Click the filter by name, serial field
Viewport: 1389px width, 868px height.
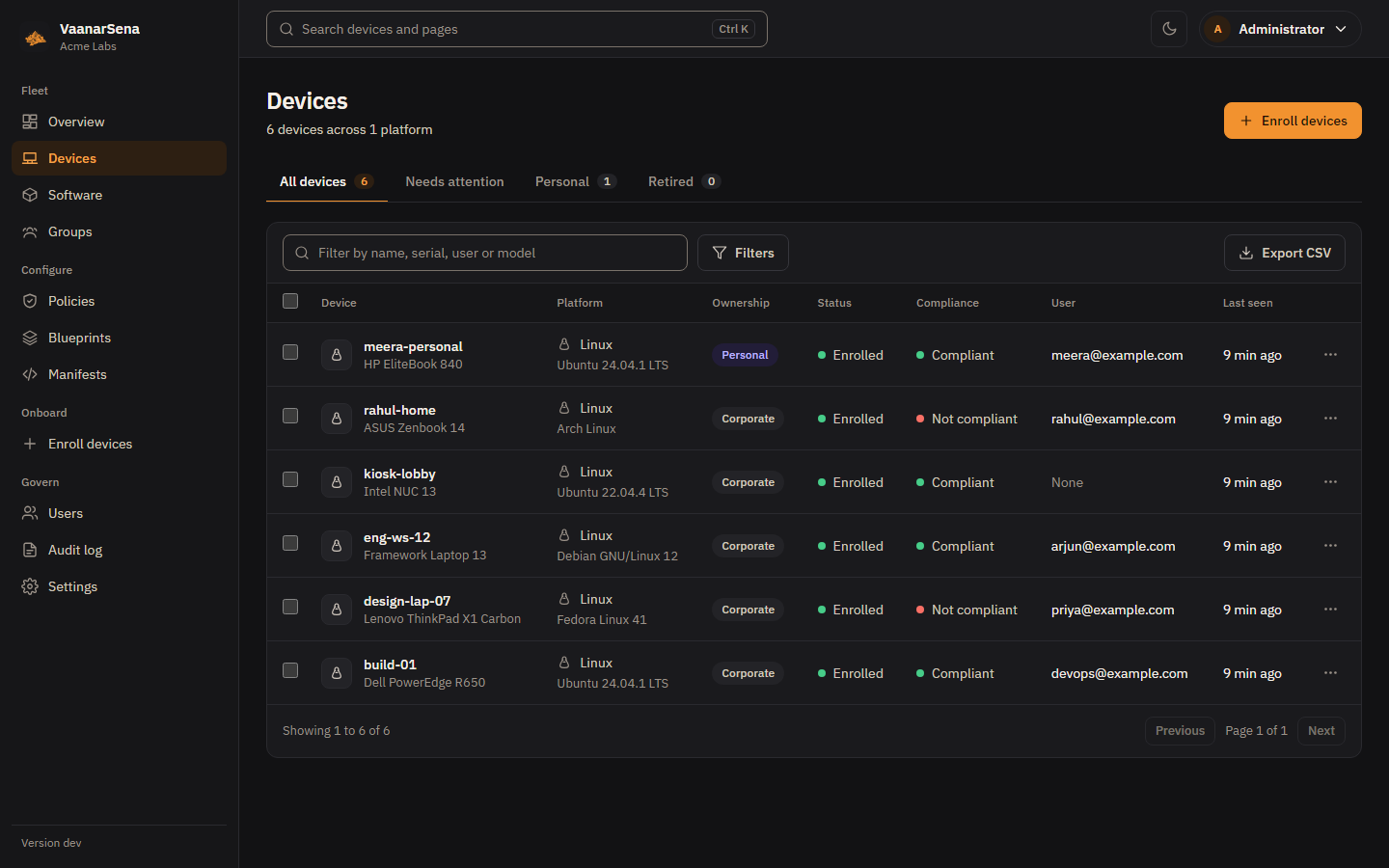coord(485,253)
